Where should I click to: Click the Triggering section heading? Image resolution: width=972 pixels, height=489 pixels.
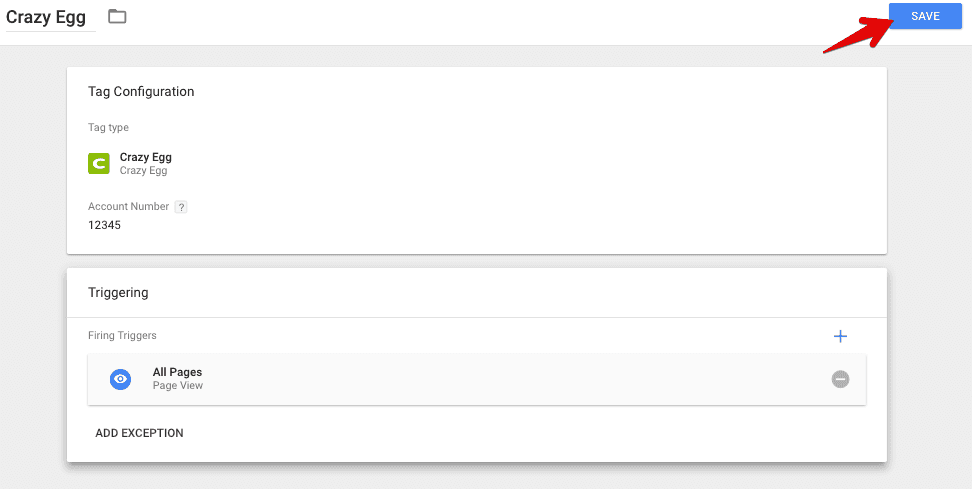pyautogui.click(x=118, y=293)
